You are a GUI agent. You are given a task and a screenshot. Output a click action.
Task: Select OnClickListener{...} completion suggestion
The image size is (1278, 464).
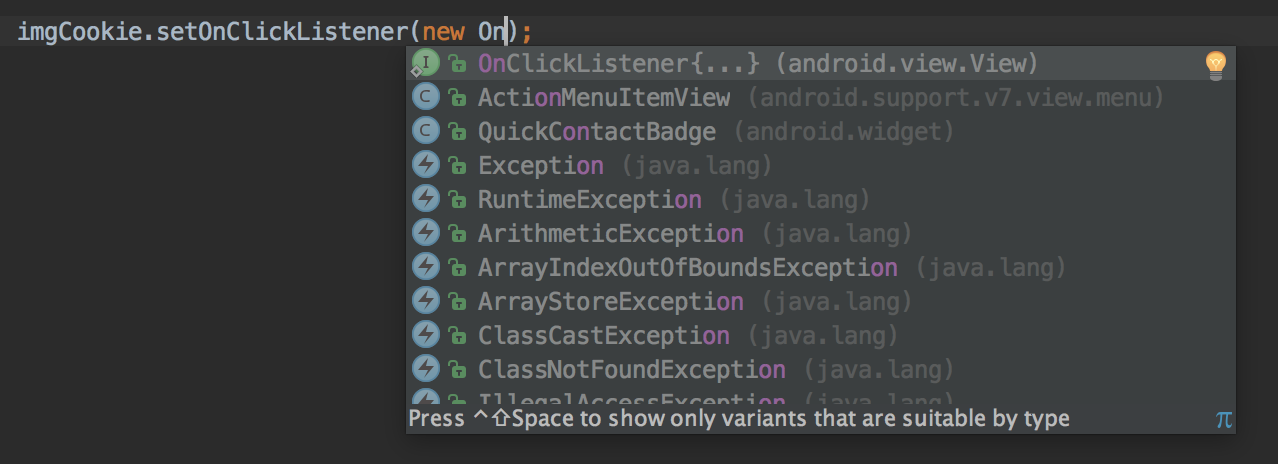click(820, 64)
